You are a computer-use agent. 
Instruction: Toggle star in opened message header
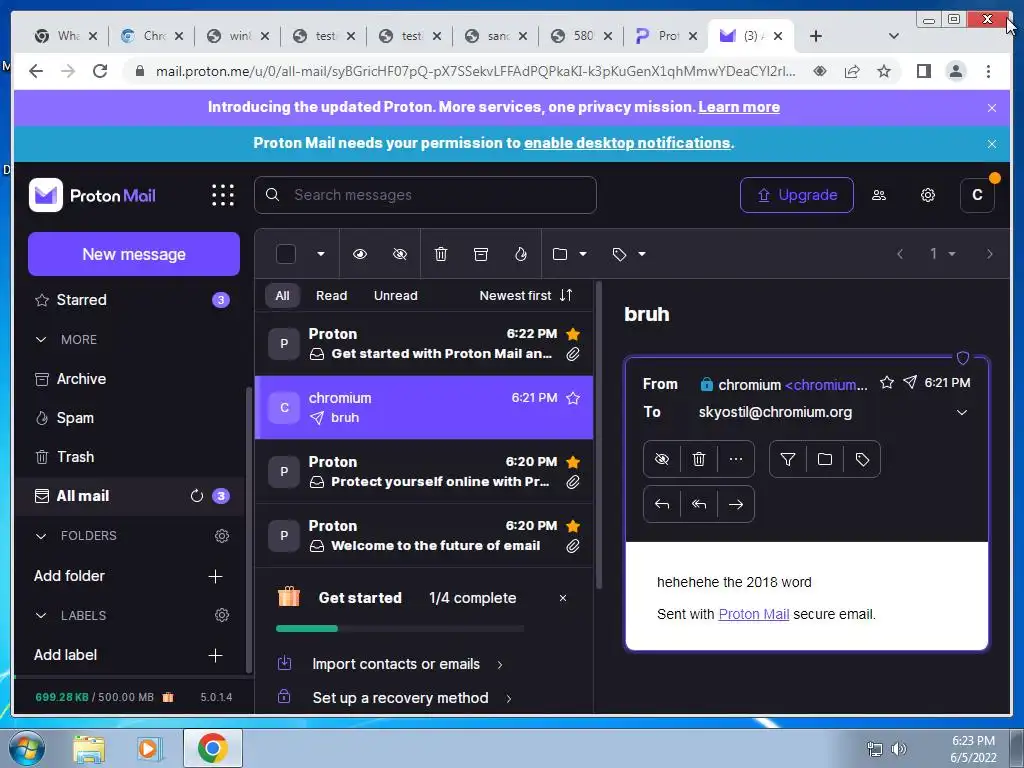tap(886, 383)
